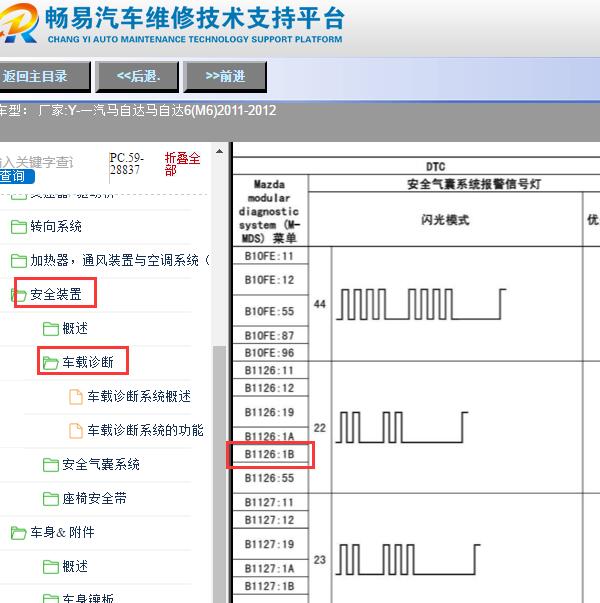Click the flash pattern waveform for code 44
600x603 pixels.
(x=421, y=304)
